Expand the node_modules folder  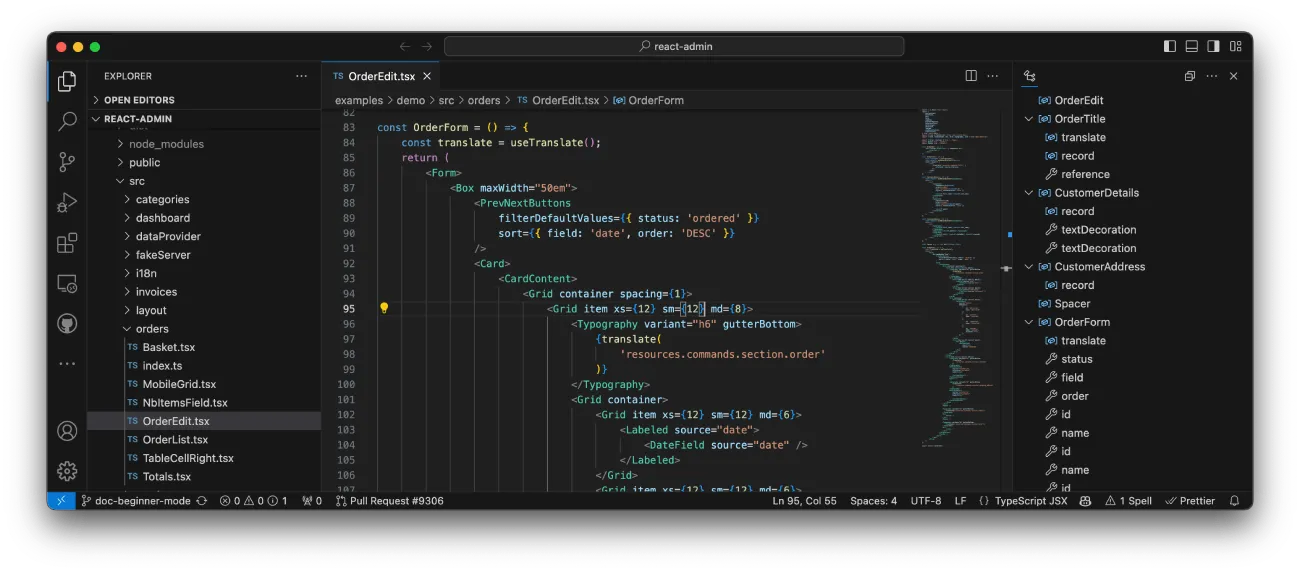pos(165,144)
